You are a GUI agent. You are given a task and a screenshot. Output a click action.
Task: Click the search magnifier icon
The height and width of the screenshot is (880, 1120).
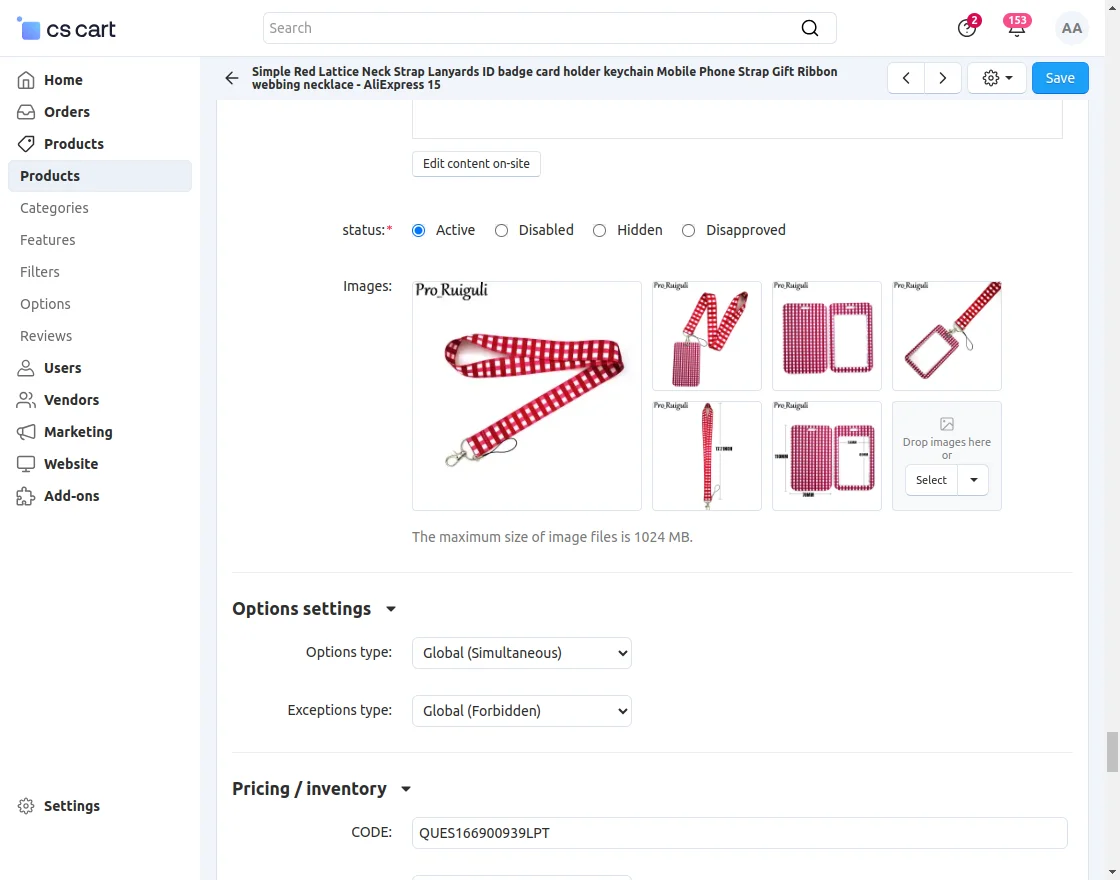[810, 28]
